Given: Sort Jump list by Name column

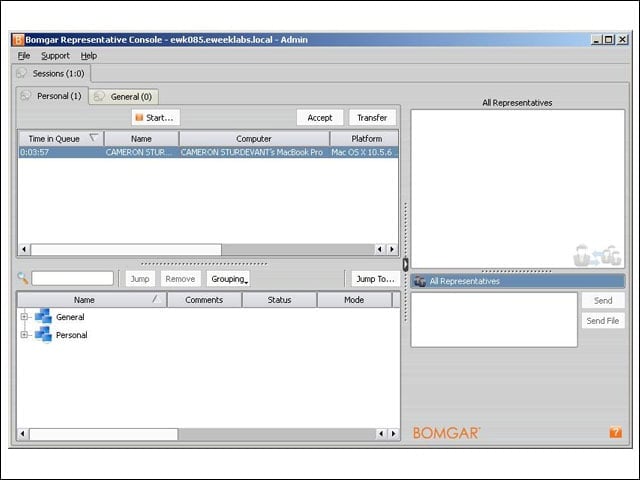Looking at the screenshot, I should pos(92,300).
